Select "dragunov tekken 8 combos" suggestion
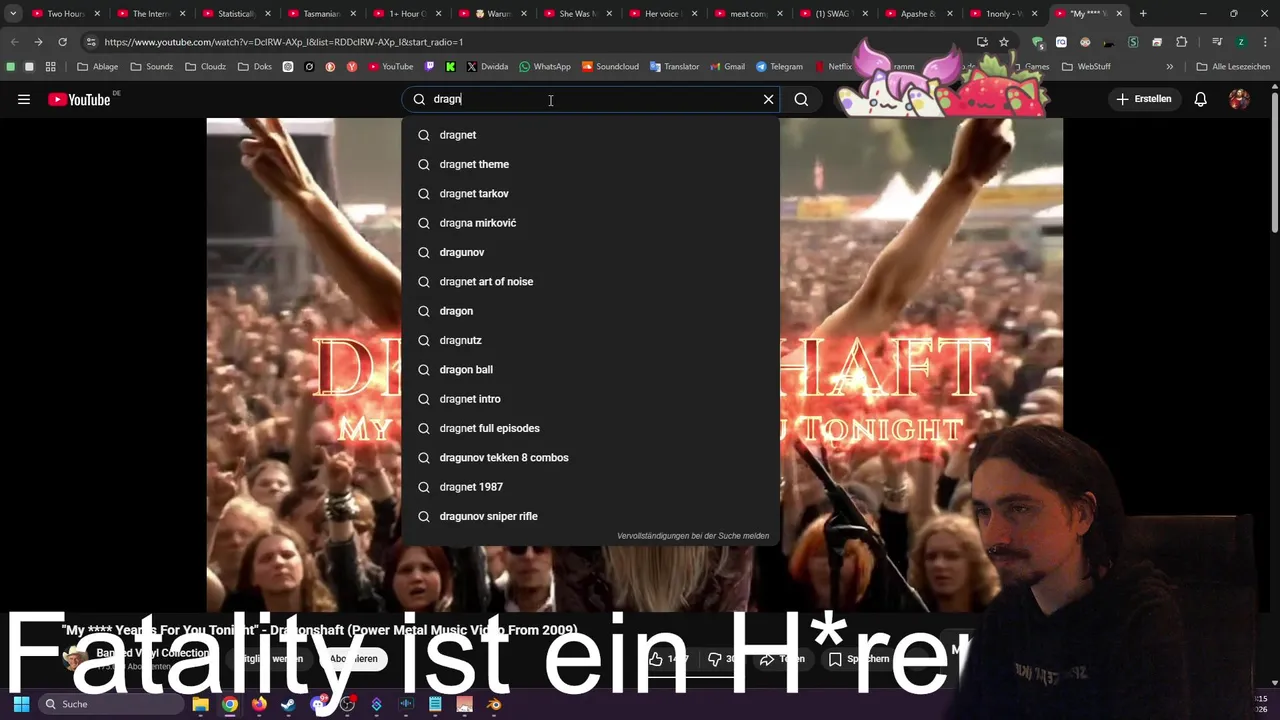The image size is (1280, 720). 590,457
